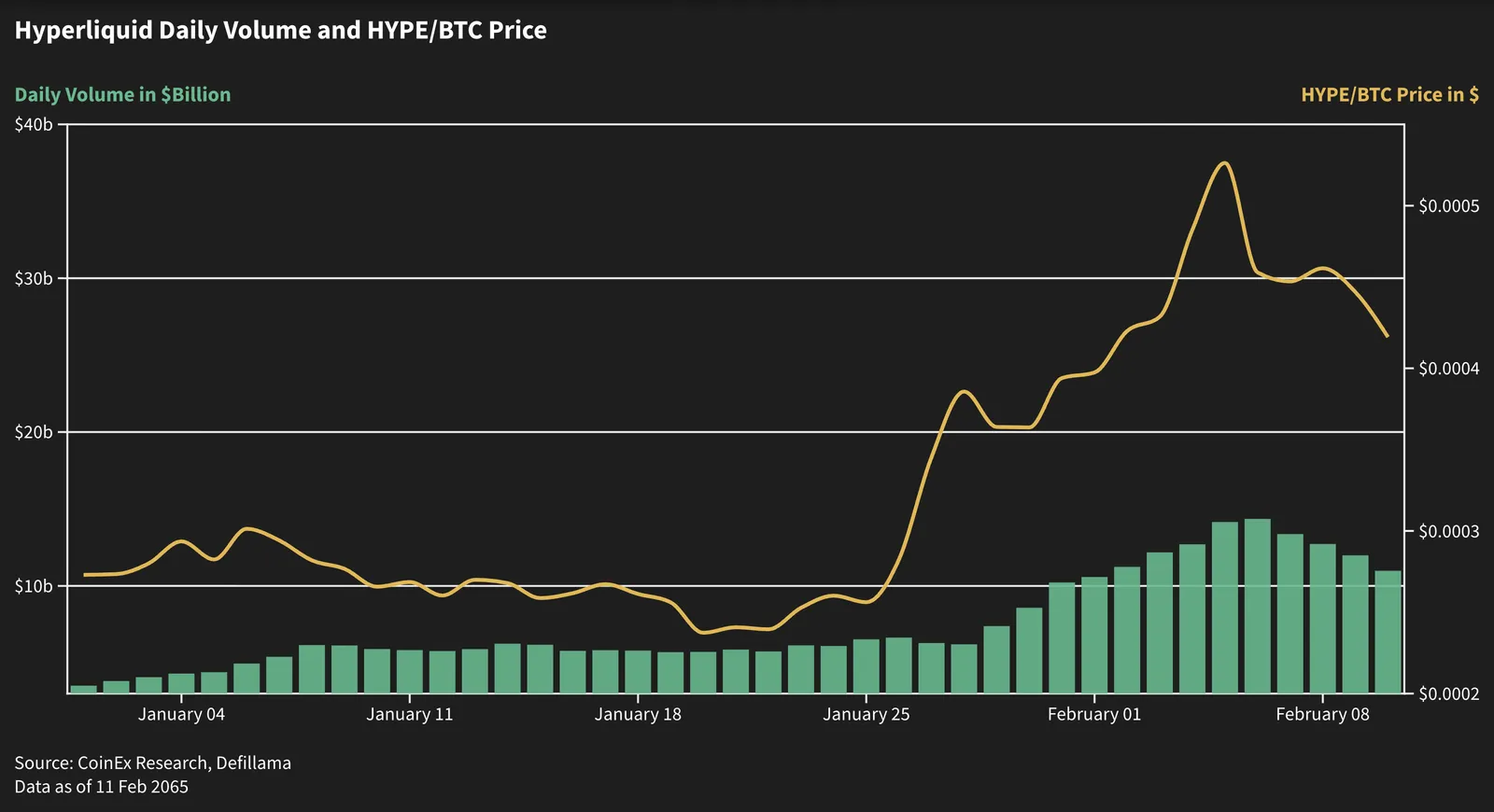
Task: Click the '$0.0003' right axis value
Action: (x=1448, y=531)
